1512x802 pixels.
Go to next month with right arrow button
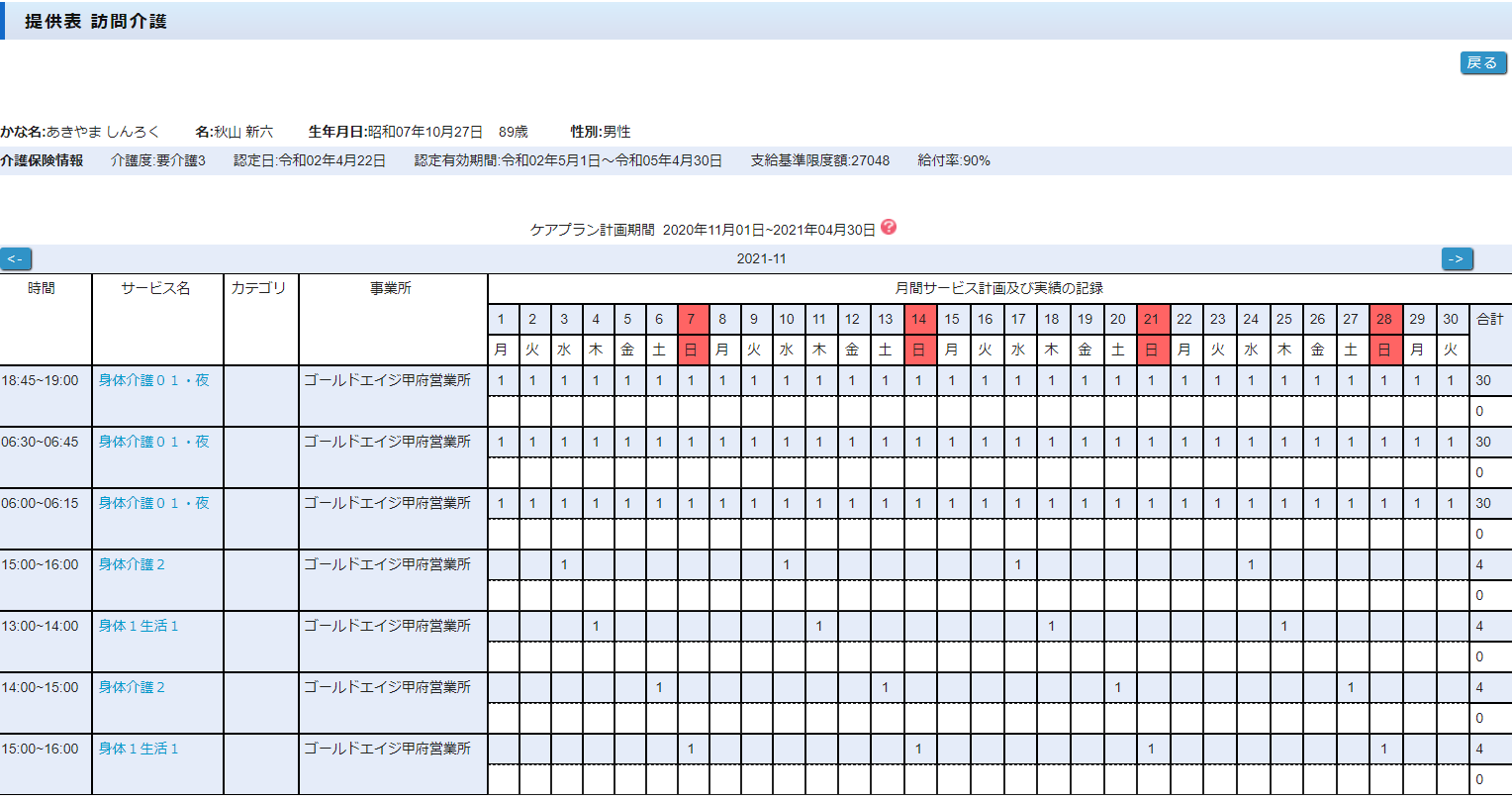(1457, 259)
